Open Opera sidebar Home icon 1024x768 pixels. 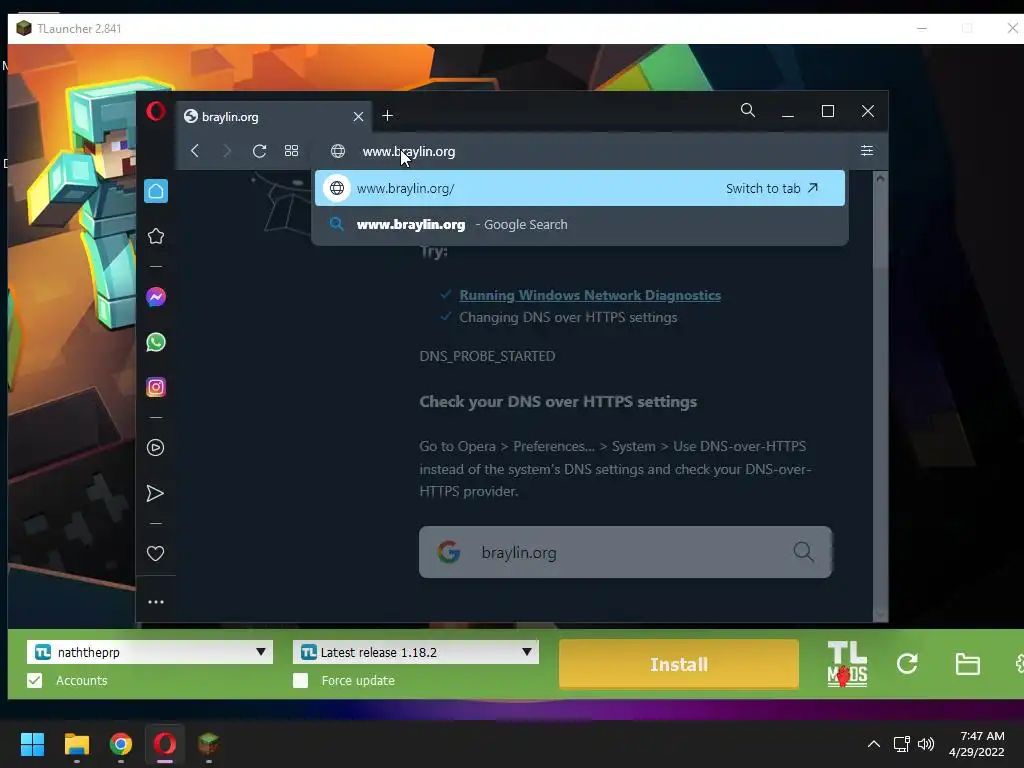point(155,191)
